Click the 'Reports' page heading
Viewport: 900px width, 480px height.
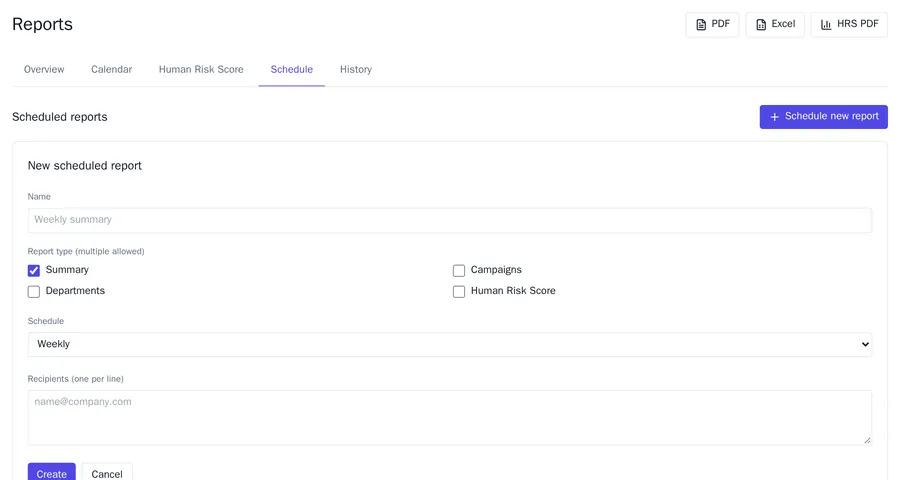click(42, 24)
